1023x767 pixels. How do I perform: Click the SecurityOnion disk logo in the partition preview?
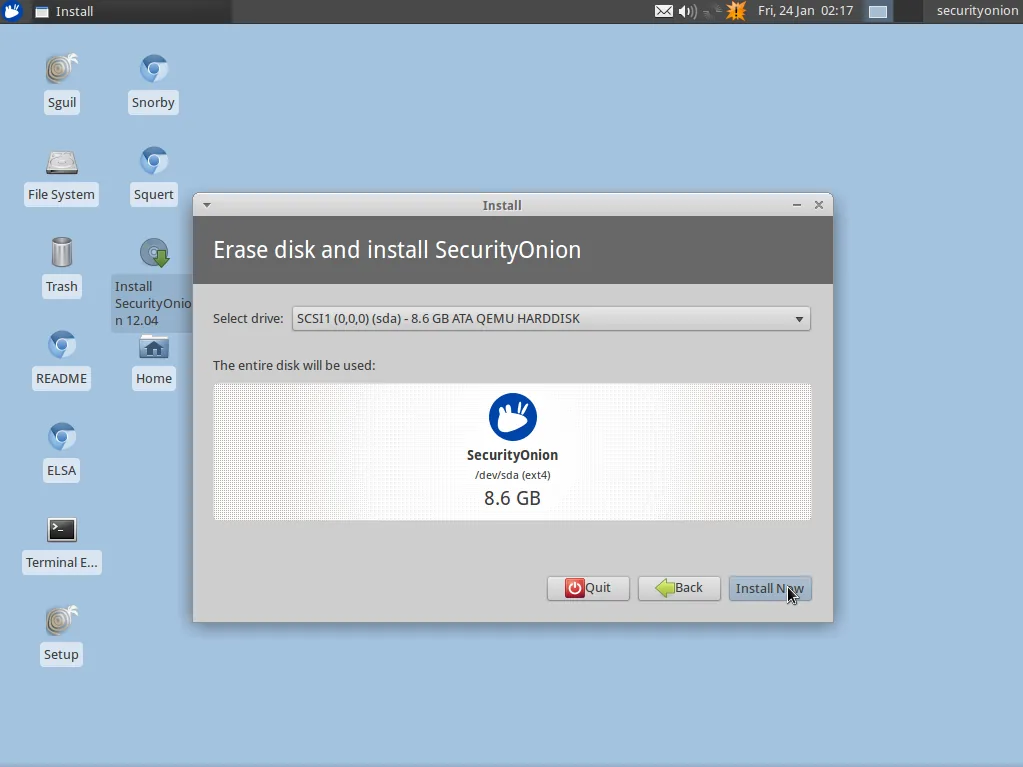513,417
